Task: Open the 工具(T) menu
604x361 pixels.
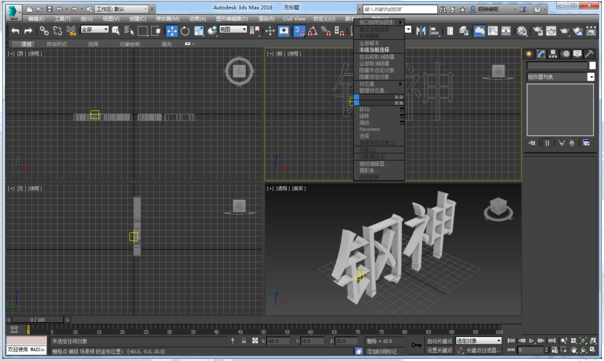Action: pyautogui.click(x=62, y=18)
